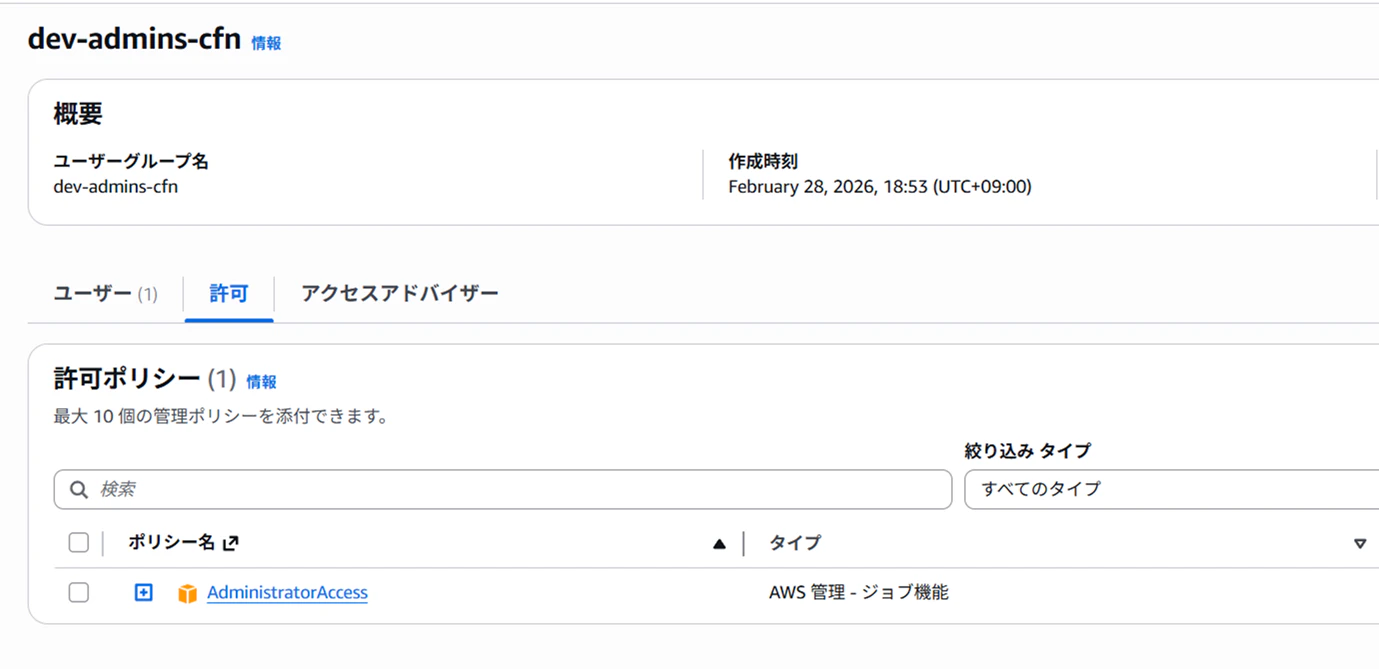Viewport: 1379px width, 669px height.
Task: Tick the AdministratorAccess row checkbox
Action: coord(78,593)
